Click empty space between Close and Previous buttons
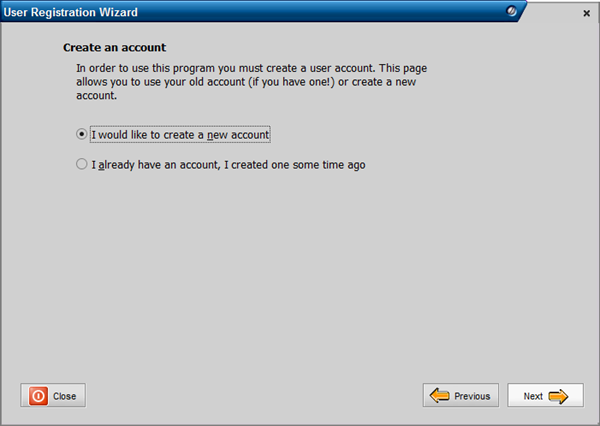600x426 pixels. click(250, 396)
